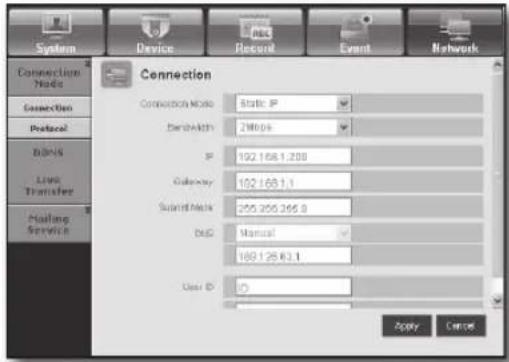Click the IP address field
509x362 pixels.
click(293, 156)
